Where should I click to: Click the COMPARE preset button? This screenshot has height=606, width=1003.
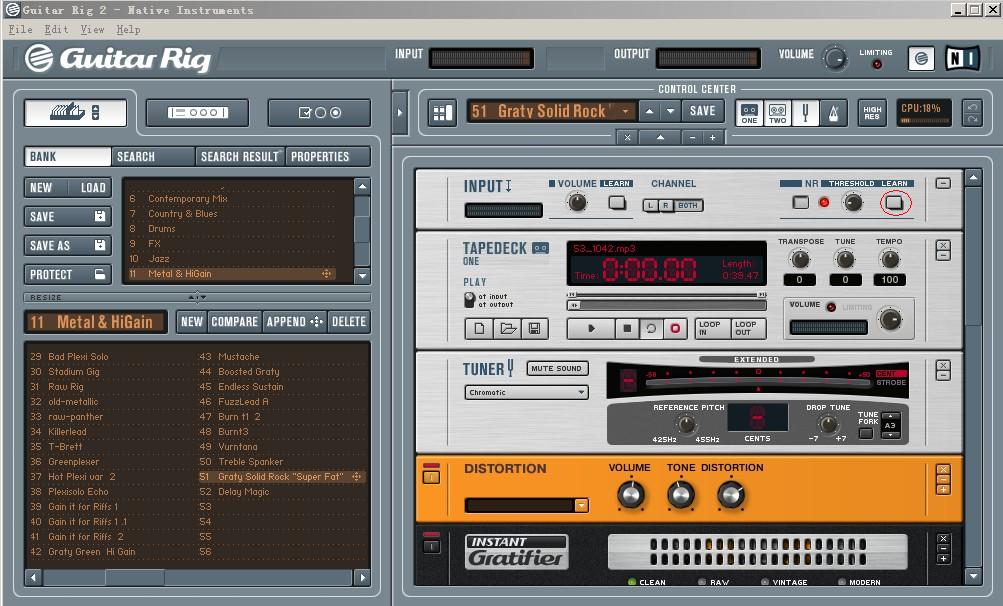(x=235, y=321)
